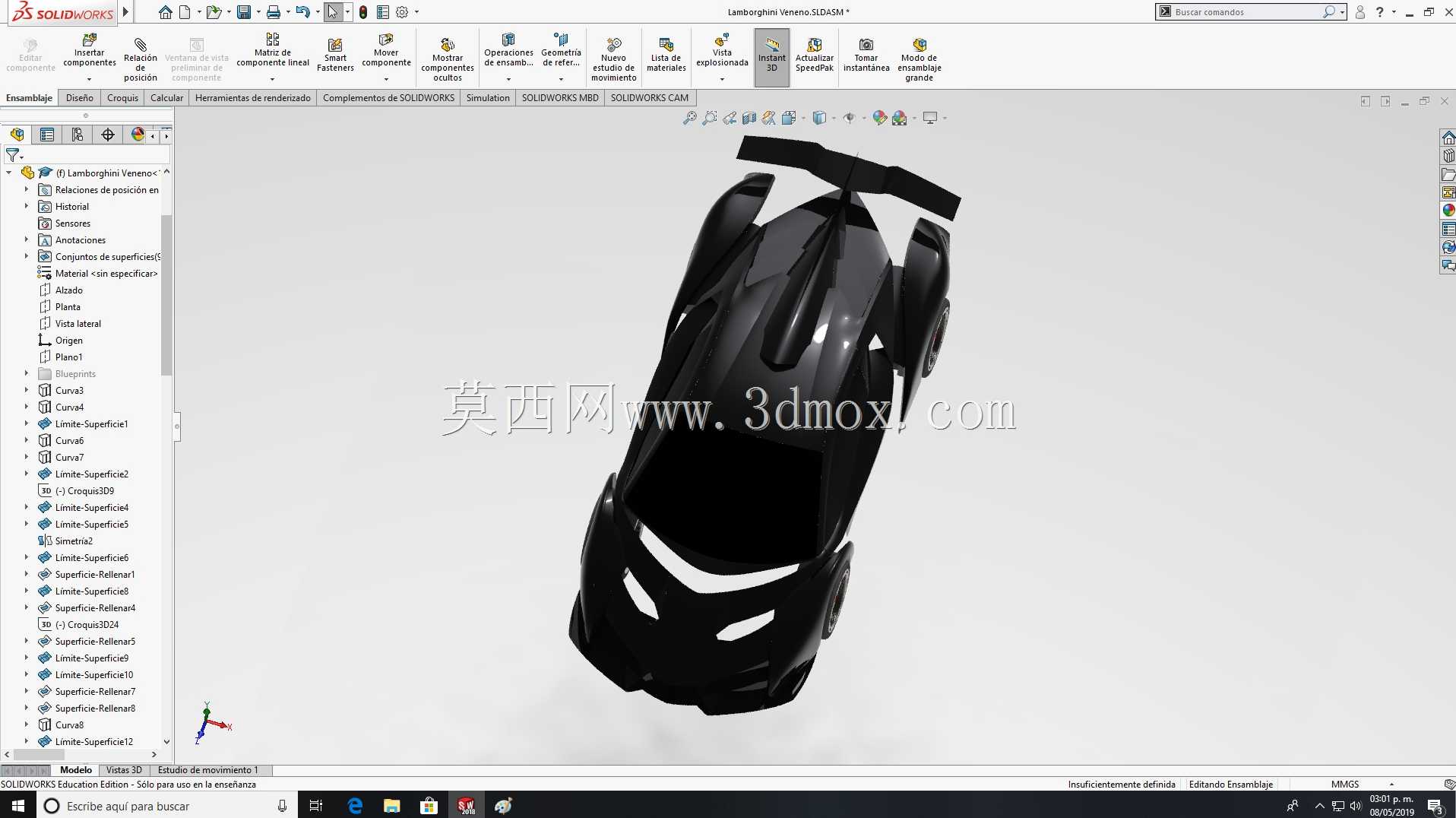Open the ConfigurationManager tab icon
This screenshot has width=1456, height=818.
(x=77, y=135)
